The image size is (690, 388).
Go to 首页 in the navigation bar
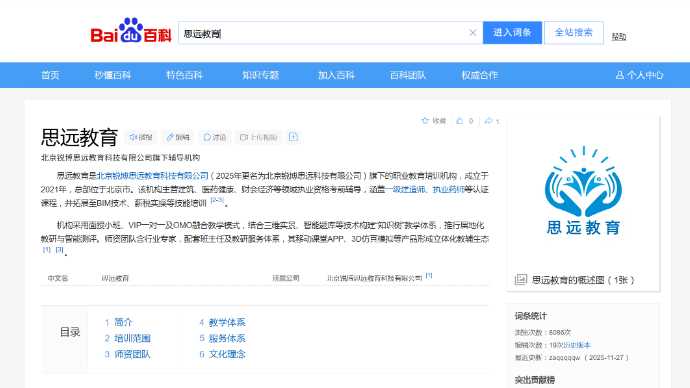50,75
